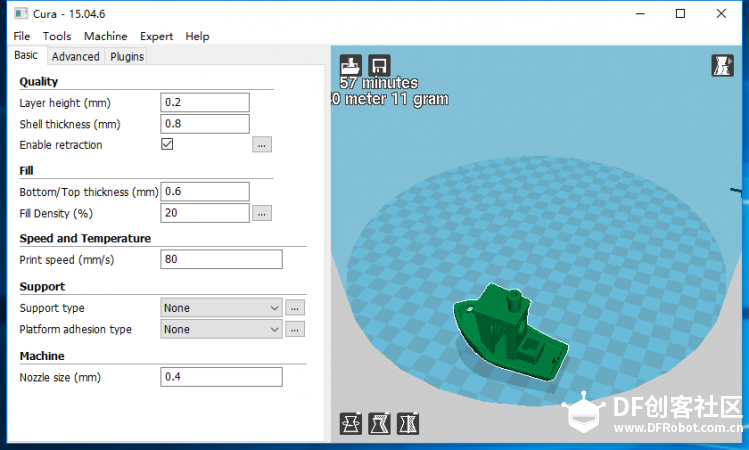This screenshot has height=450, width=749.
Task: Click the Load model icon
Action: tap(351, 65)
